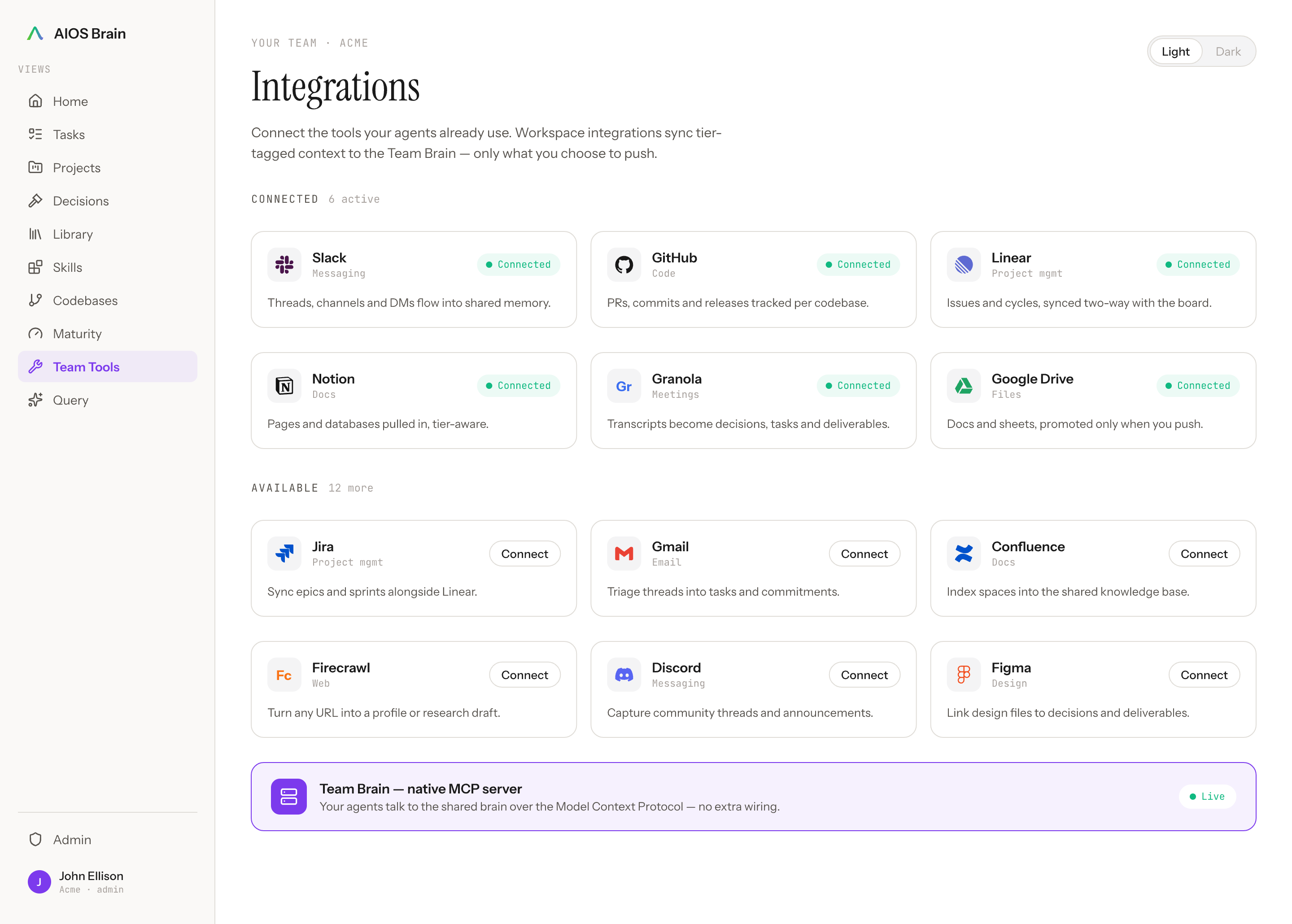This screenshot has height=924, width=1292.
Task: Click Slack's Connected status badge
Action: pyautogui.click(x=518, y=265)
